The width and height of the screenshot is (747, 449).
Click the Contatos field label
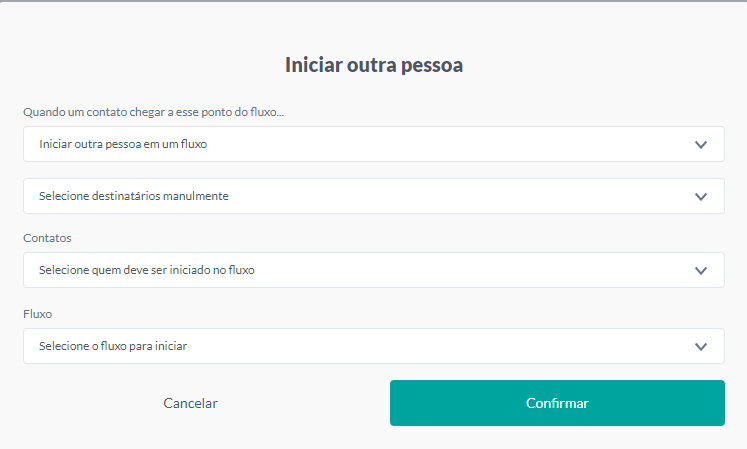coord(47,239)
